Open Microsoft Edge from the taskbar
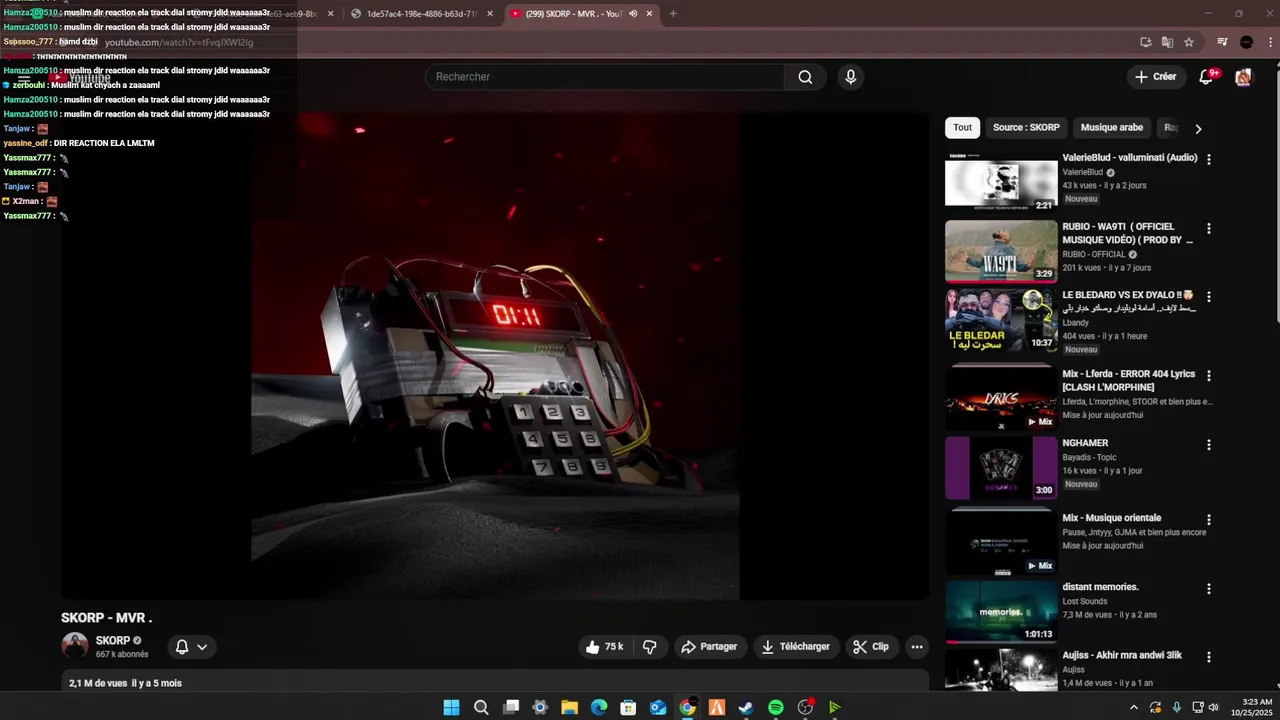Image resolution: width=1280 pixels, height=720 pixels. (x=599, y=707)
